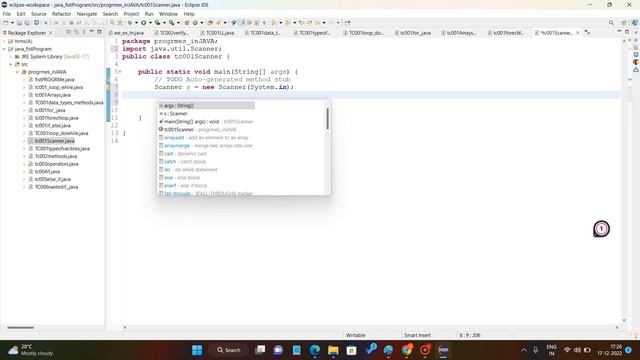Click the 'Writable' status bar entry

pyautogui.click(x=356, y=335)
